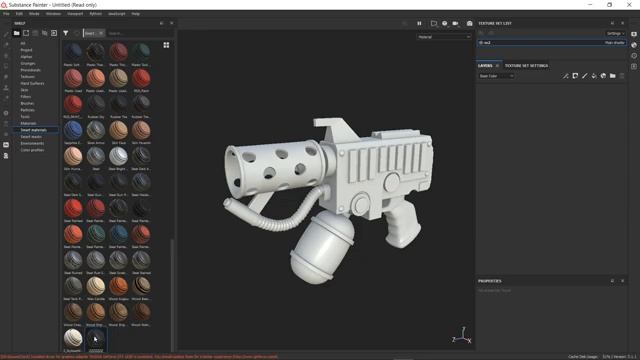Open the Viewport menu
640x360 pixels.
75,13
